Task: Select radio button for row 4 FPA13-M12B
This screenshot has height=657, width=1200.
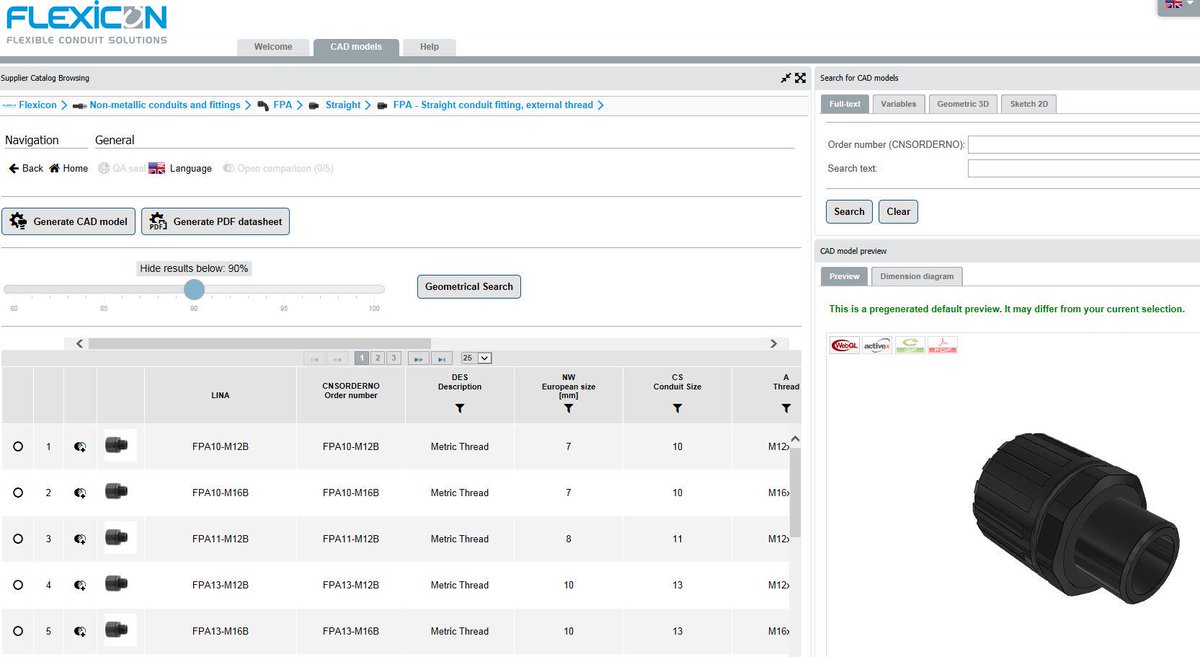Action: point(18,585)
